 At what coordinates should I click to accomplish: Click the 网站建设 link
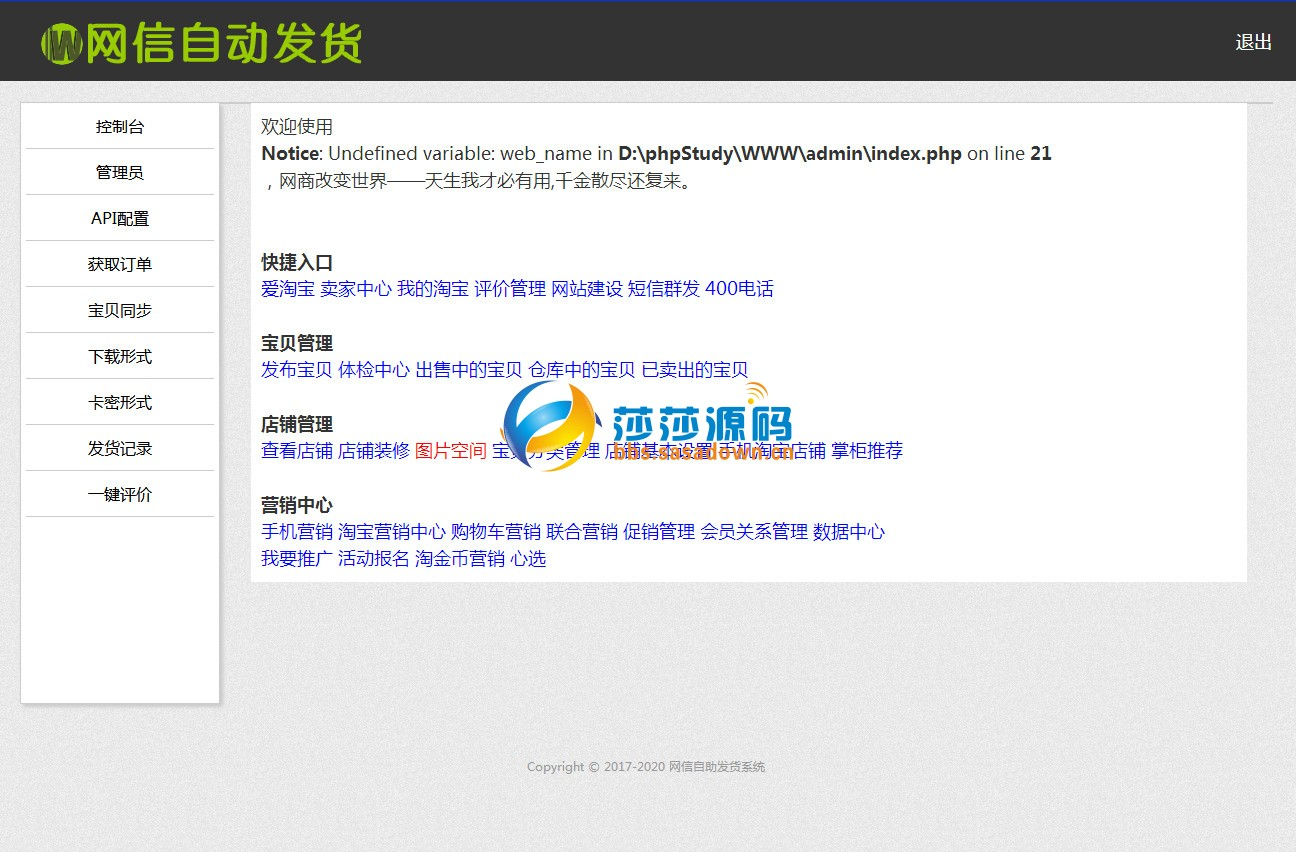click(587, 289)
